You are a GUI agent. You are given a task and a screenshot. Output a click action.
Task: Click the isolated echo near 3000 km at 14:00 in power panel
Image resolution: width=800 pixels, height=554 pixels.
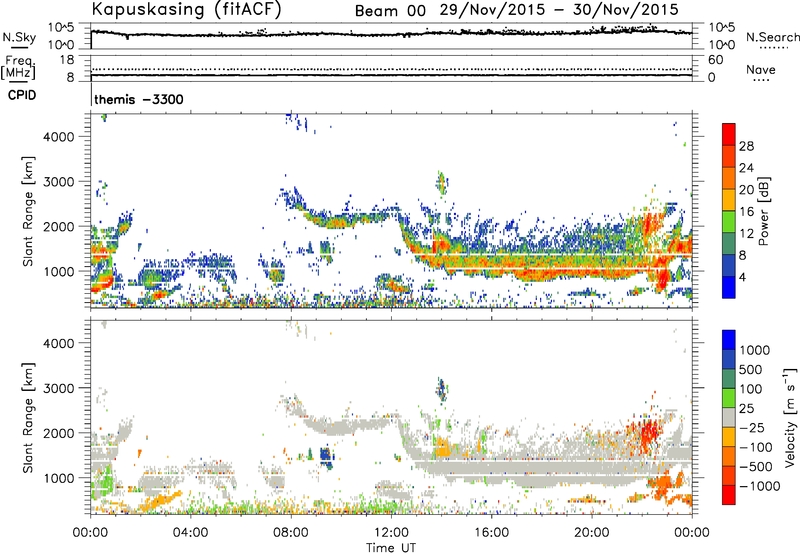(x=442, y=183)
